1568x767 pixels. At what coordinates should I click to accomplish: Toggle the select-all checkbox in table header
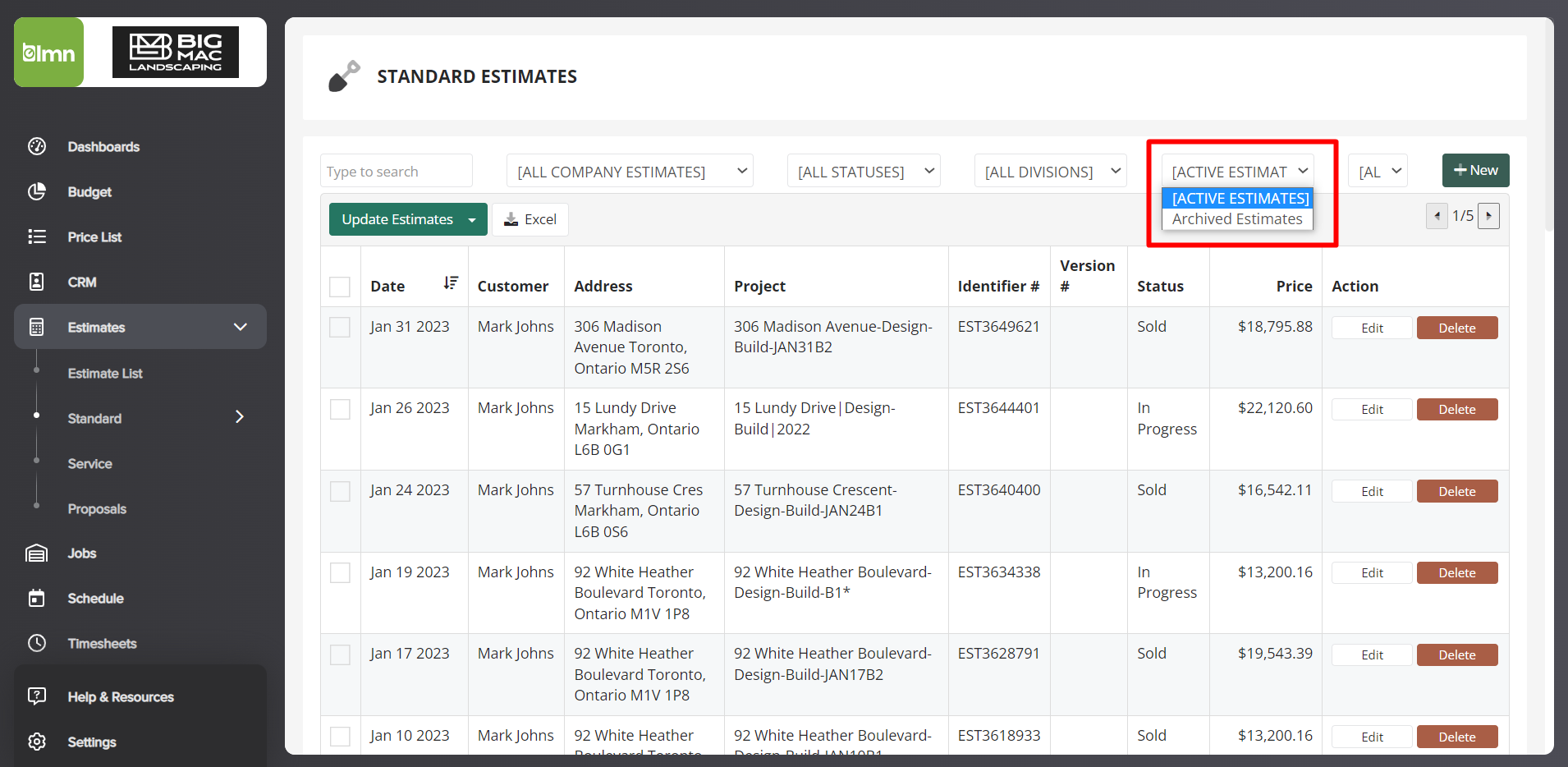[x=340, y=287]
